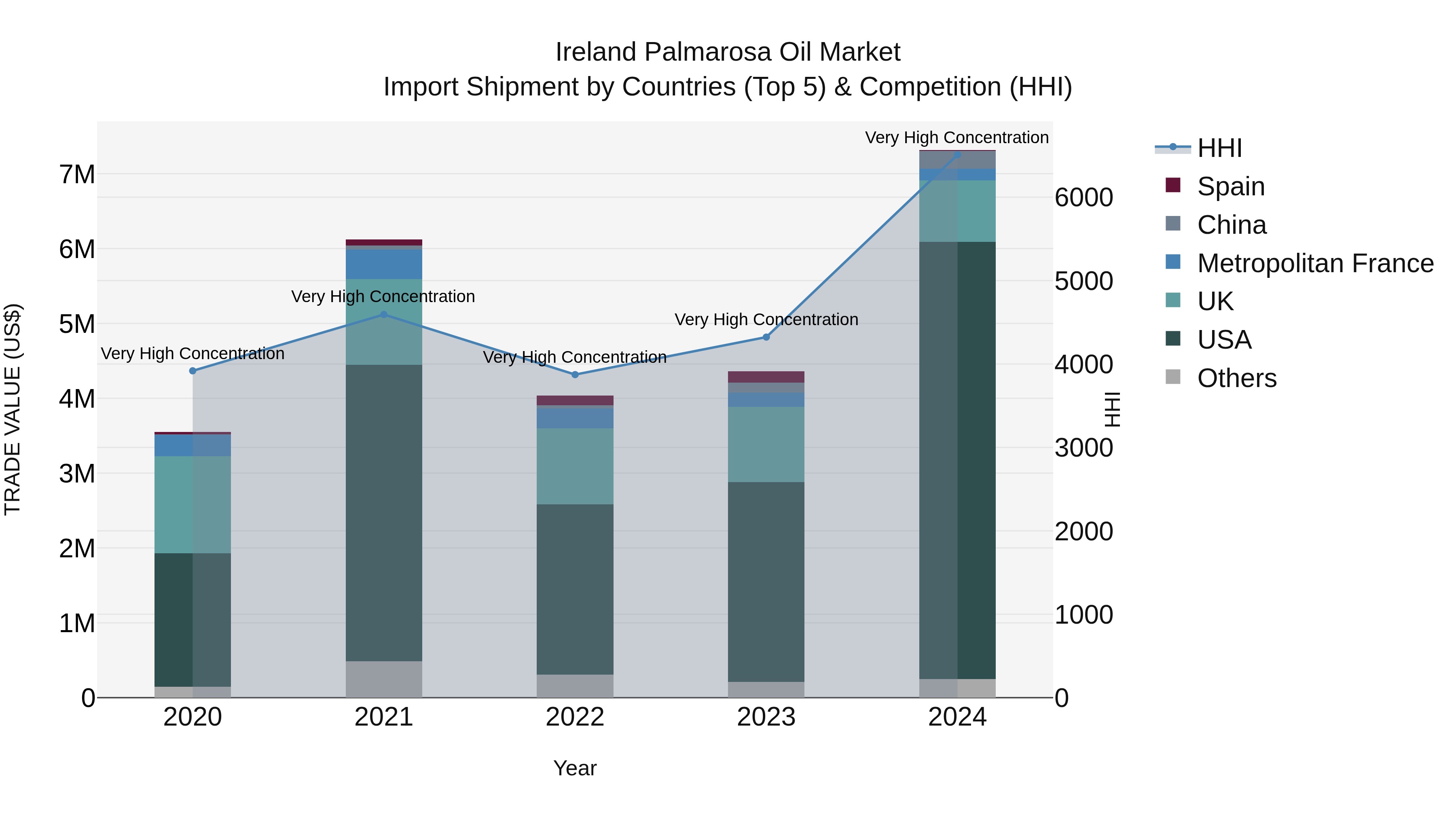Viewport: 1456px width, 819px height.
Task: Click 'Very High Concentration' label for 2020
Action: click(x=193, y=353)
